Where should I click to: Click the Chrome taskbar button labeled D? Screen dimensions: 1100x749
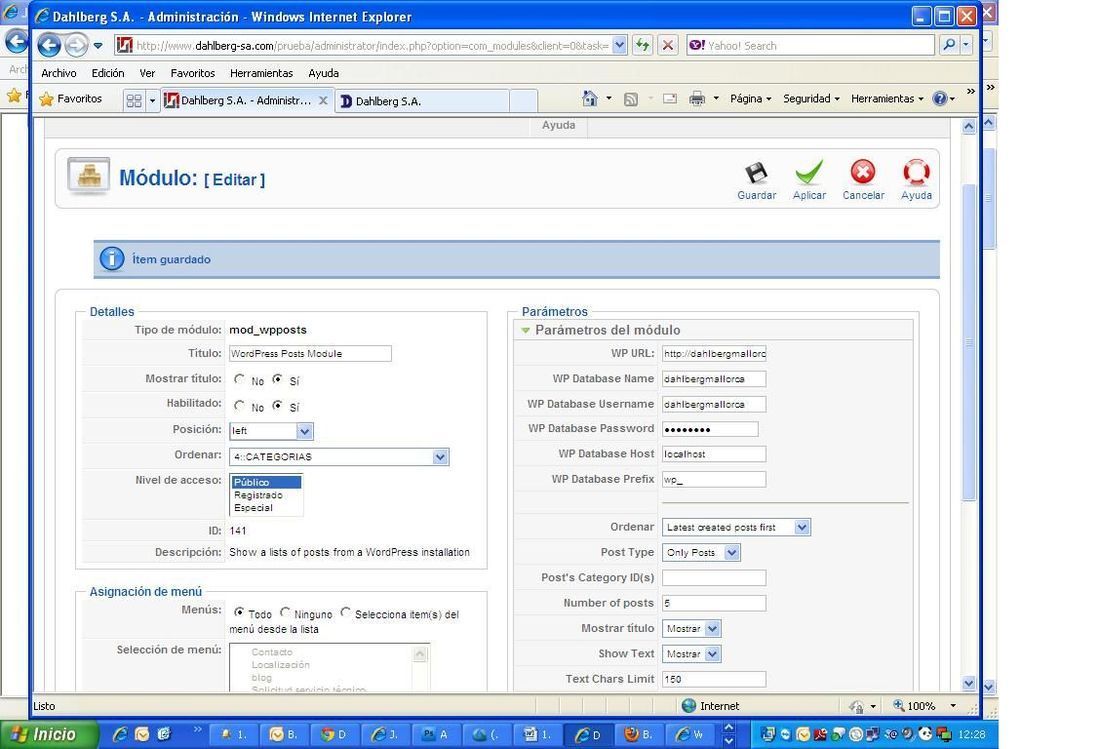pos(334,734)
